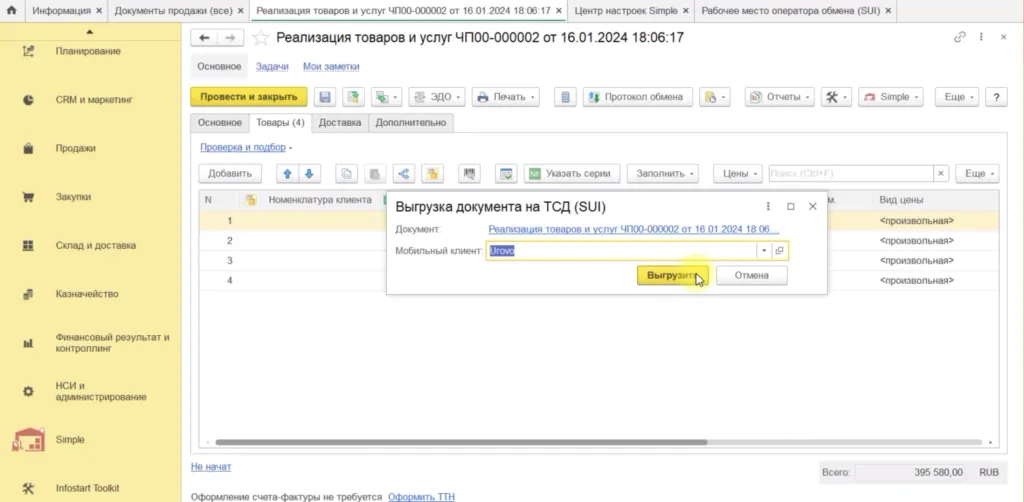
Task: Click the Не начат status link
Action: [x=210, y=467]
